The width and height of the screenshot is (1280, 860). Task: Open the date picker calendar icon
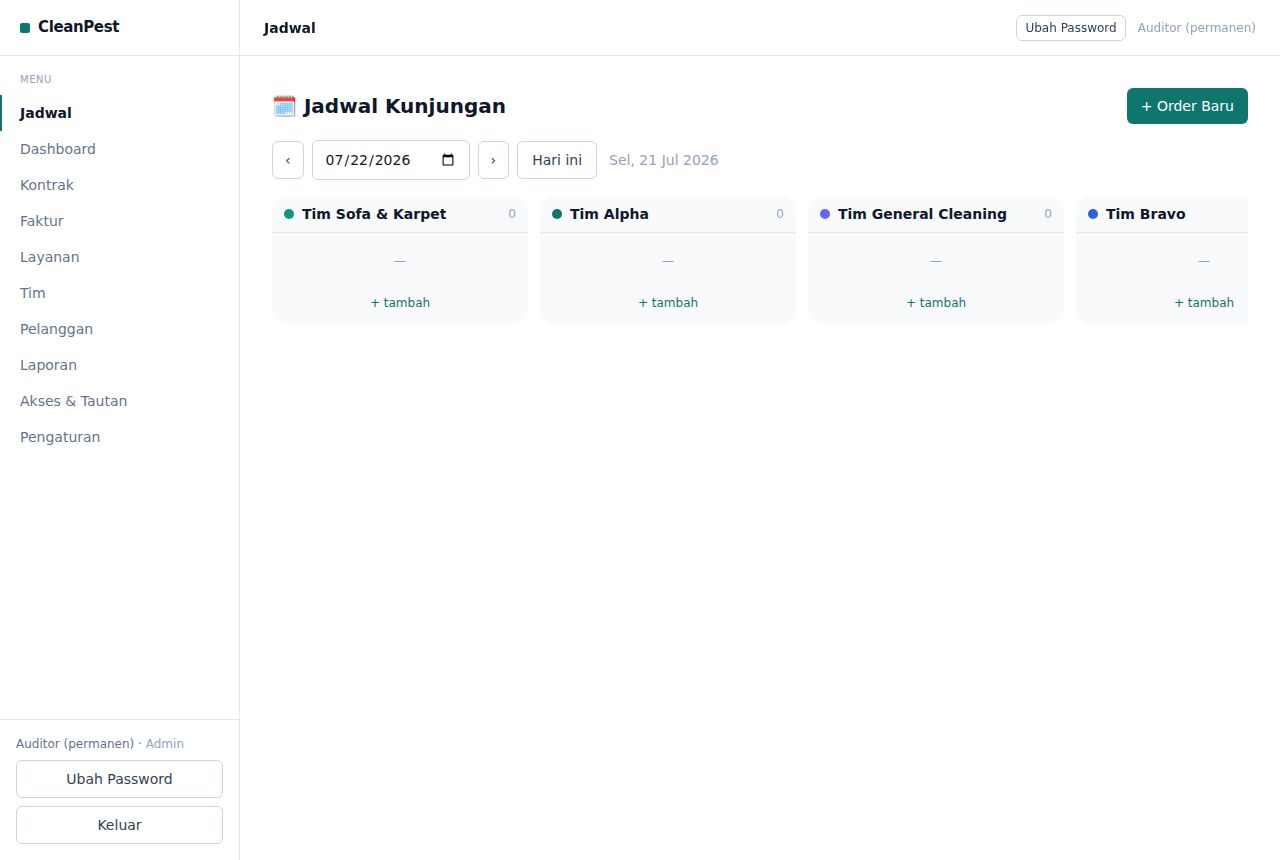tap(448, 160)
